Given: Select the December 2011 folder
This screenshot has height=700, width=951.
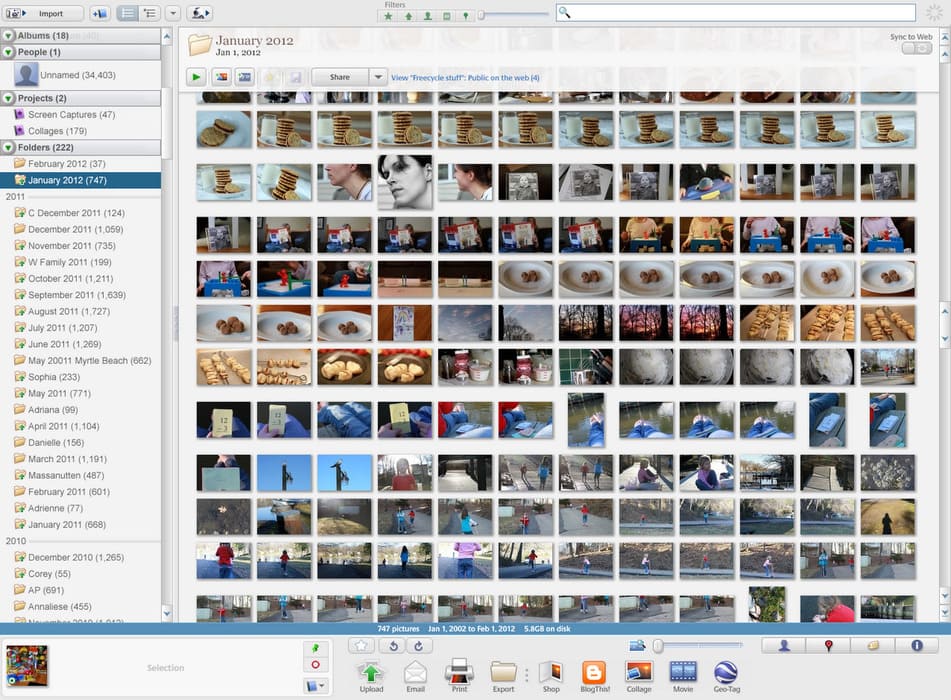Looking at the screenshot, I should click(75, 229).
